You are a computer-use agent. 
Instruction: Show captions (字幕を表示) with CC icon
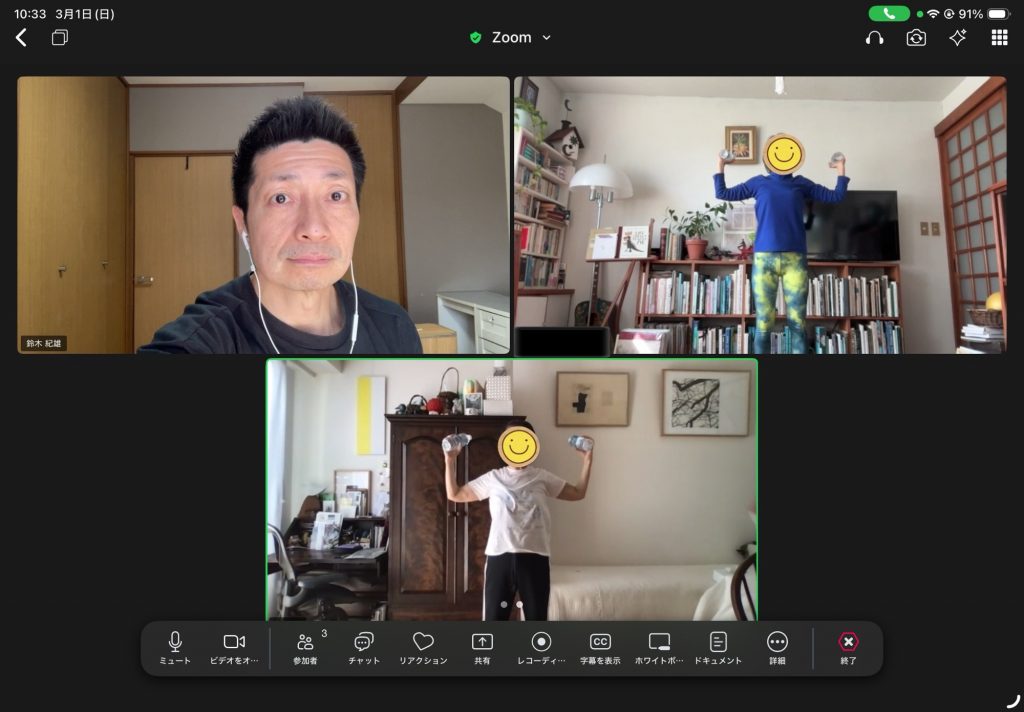click(x=600, y=647)
